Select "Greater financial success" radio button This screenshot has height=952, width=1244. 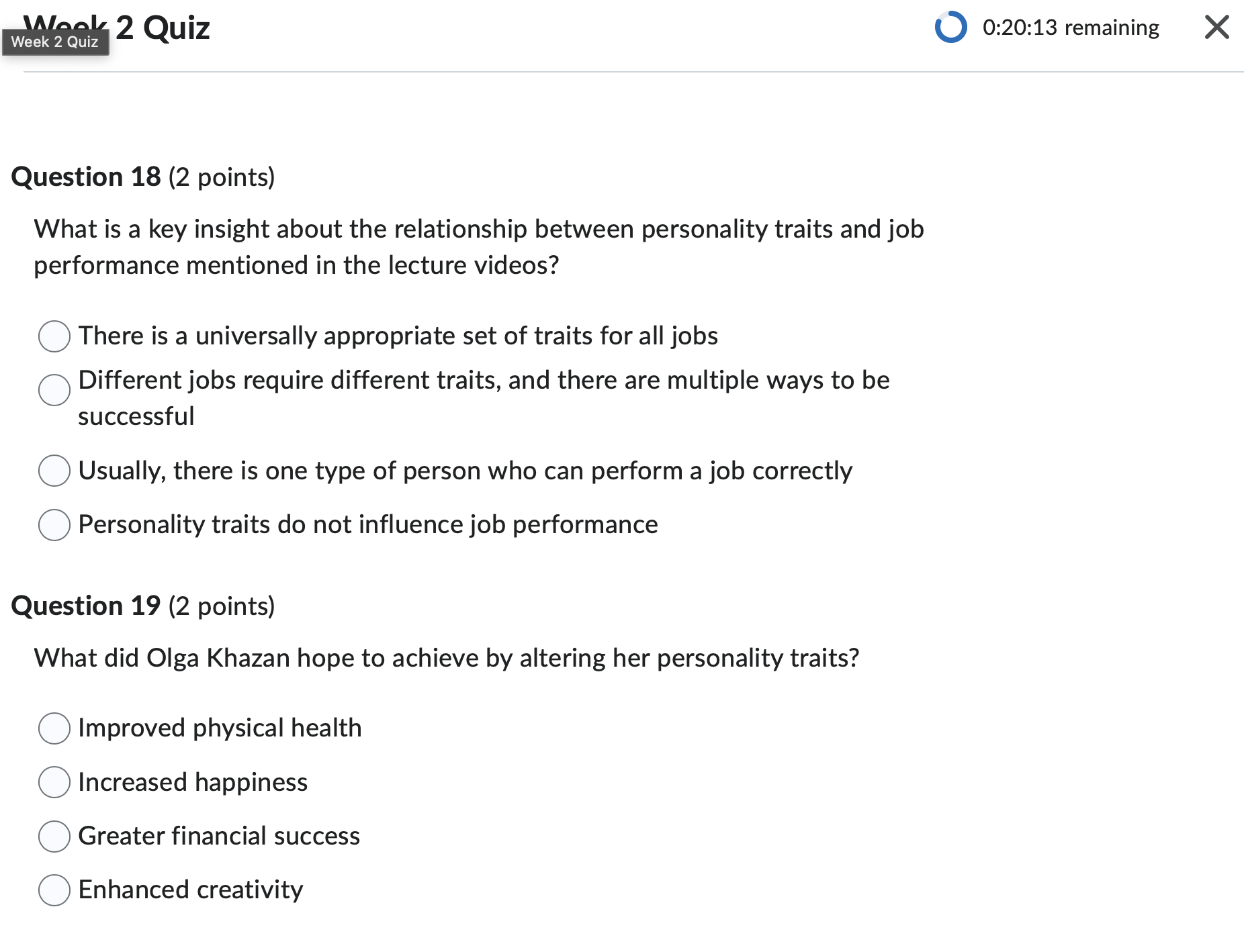54,837
